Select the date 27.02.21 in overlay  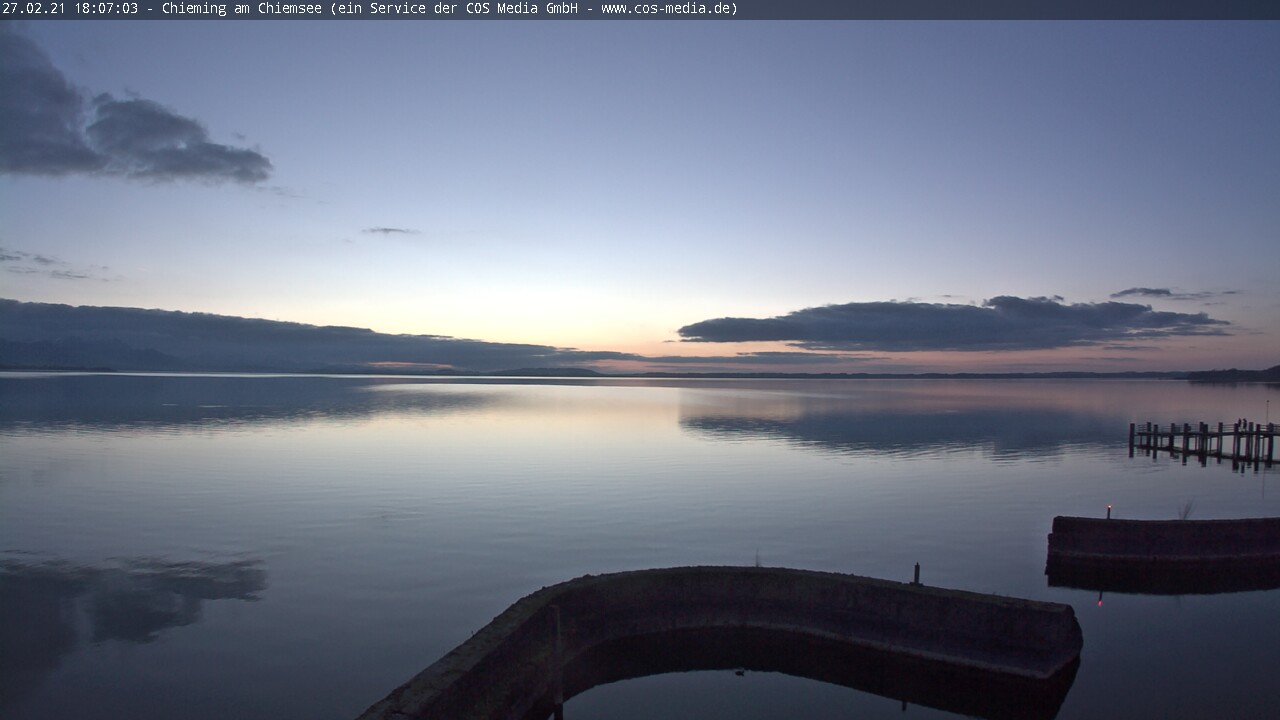(x=30, y=9)
